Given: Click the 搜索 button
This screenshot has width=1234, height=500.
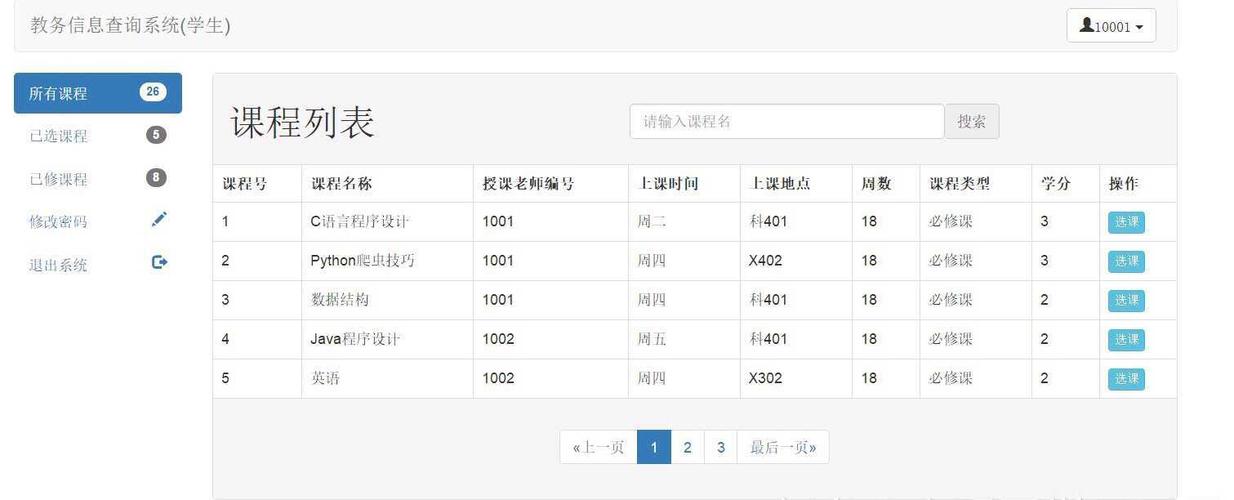Looking at the screenshot, I should tap(972, 121).
